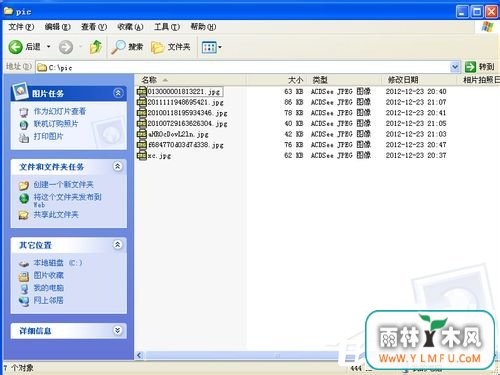Open 我的电脑 location

(x=48, y=288)
